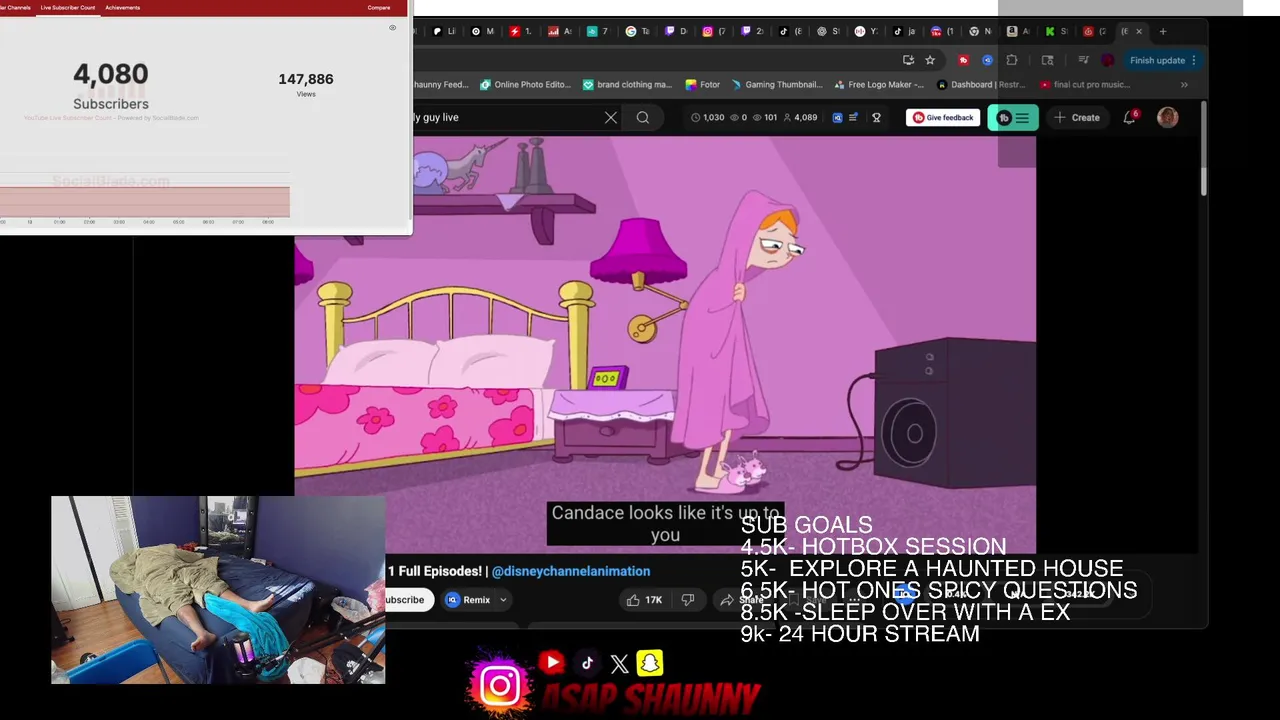The image size is (1280, 720).
Task: Open the media control playlist icon
Action: point(1083,60)
